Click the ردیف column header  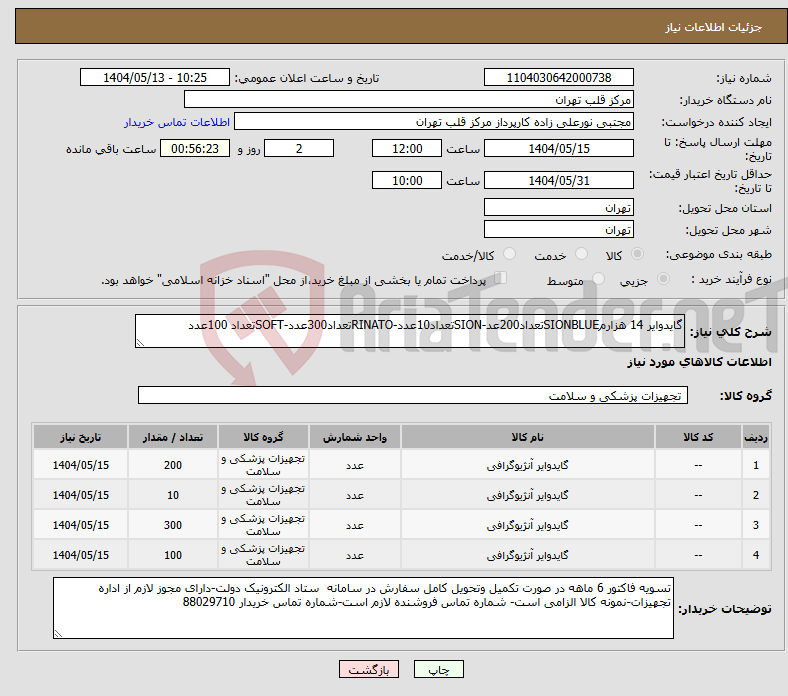(x=755, y=437)
